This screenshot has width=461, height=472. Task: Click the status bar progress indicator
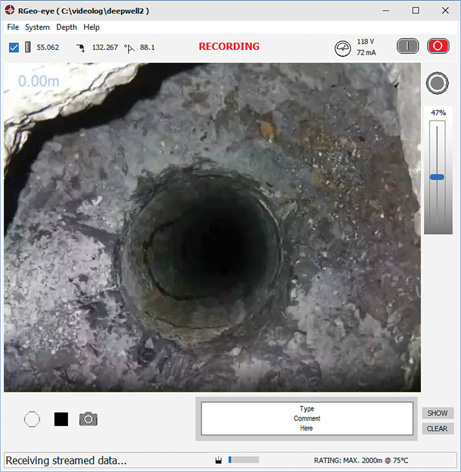244,460
